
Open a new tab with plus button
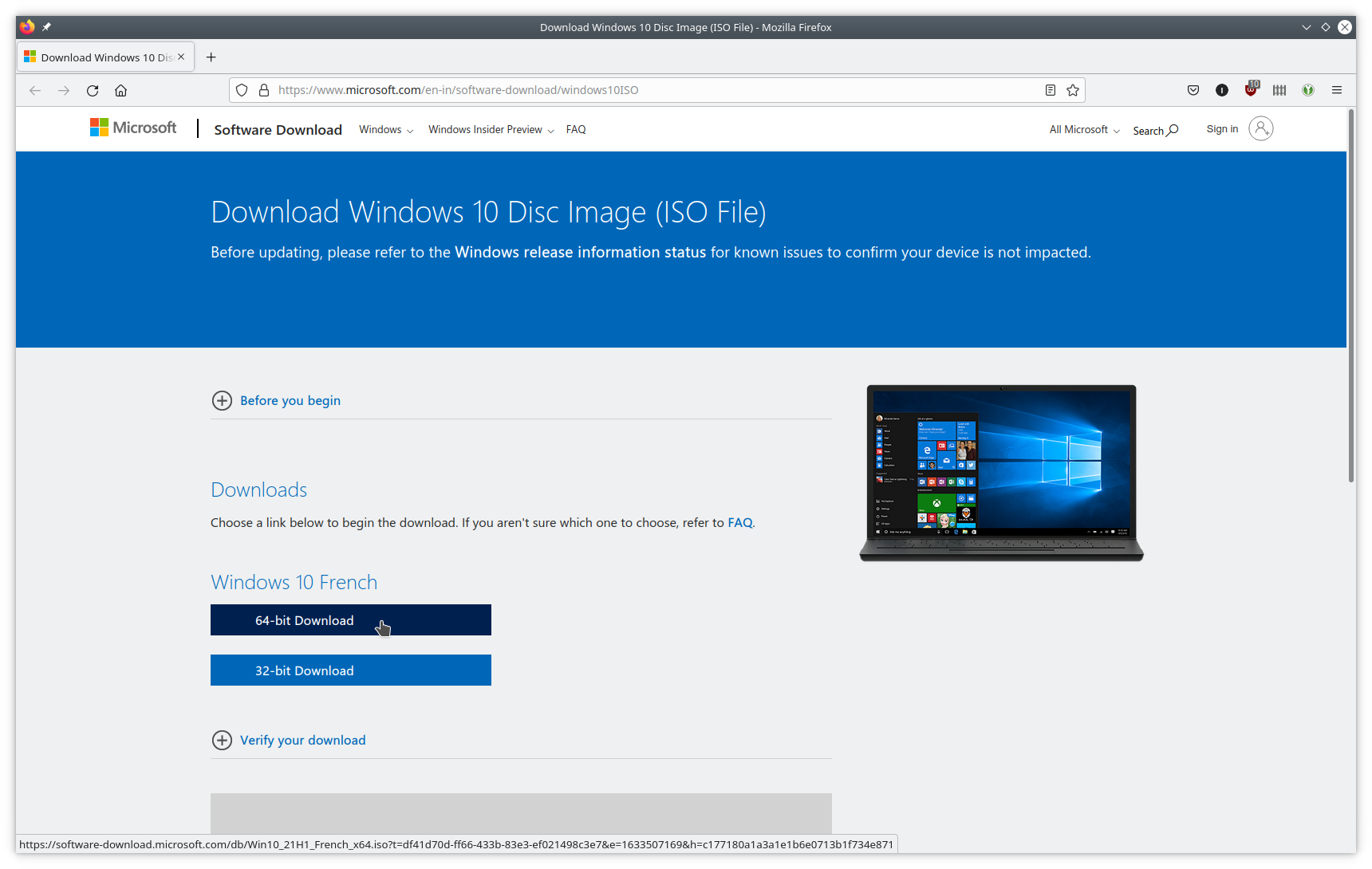point(211,57)
